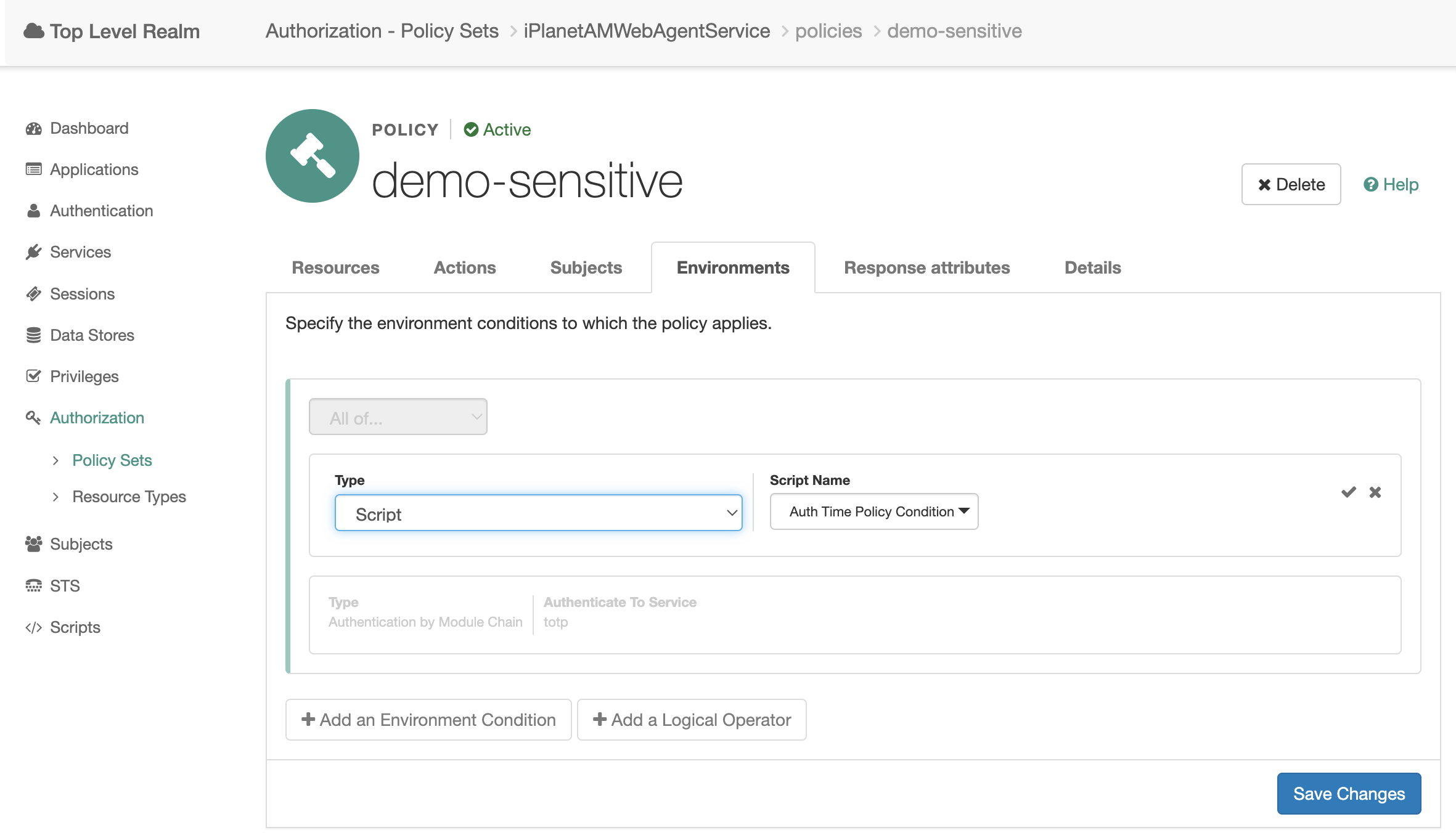Open the 'All of...' operator dropdown

click(398, 417)
